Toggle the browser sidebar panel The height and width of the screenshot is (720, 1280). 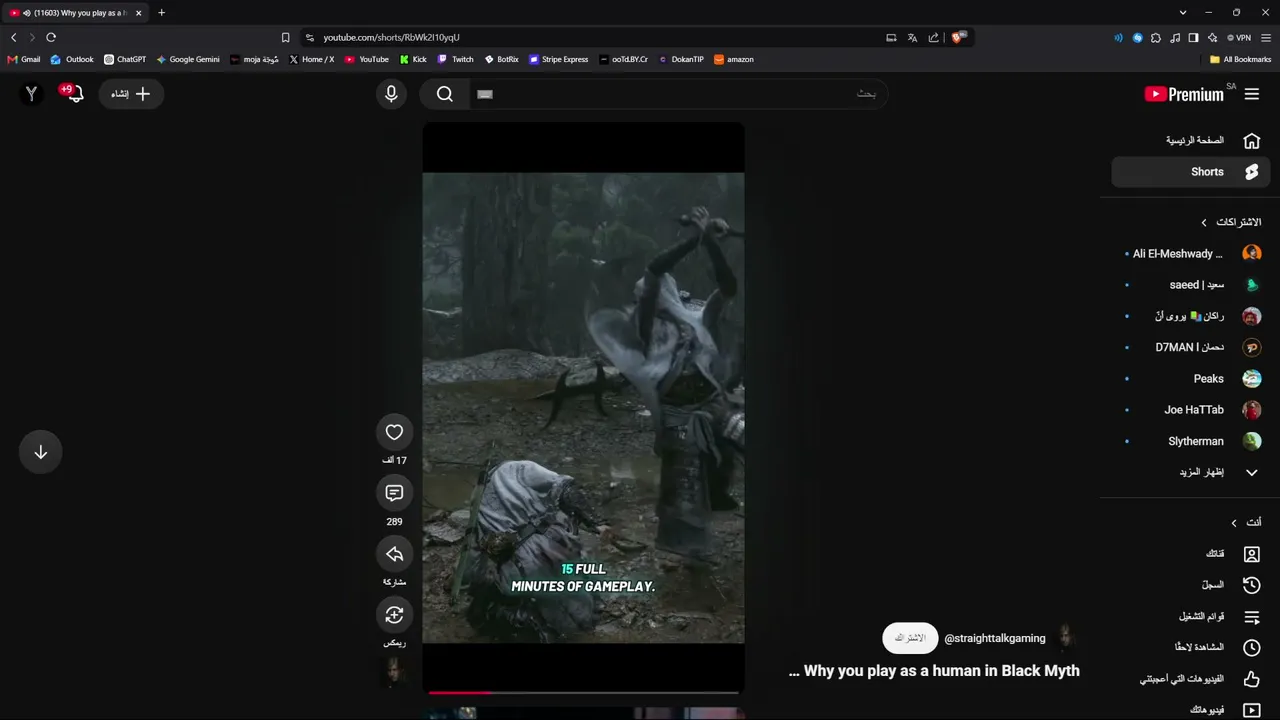point(1193,38)
